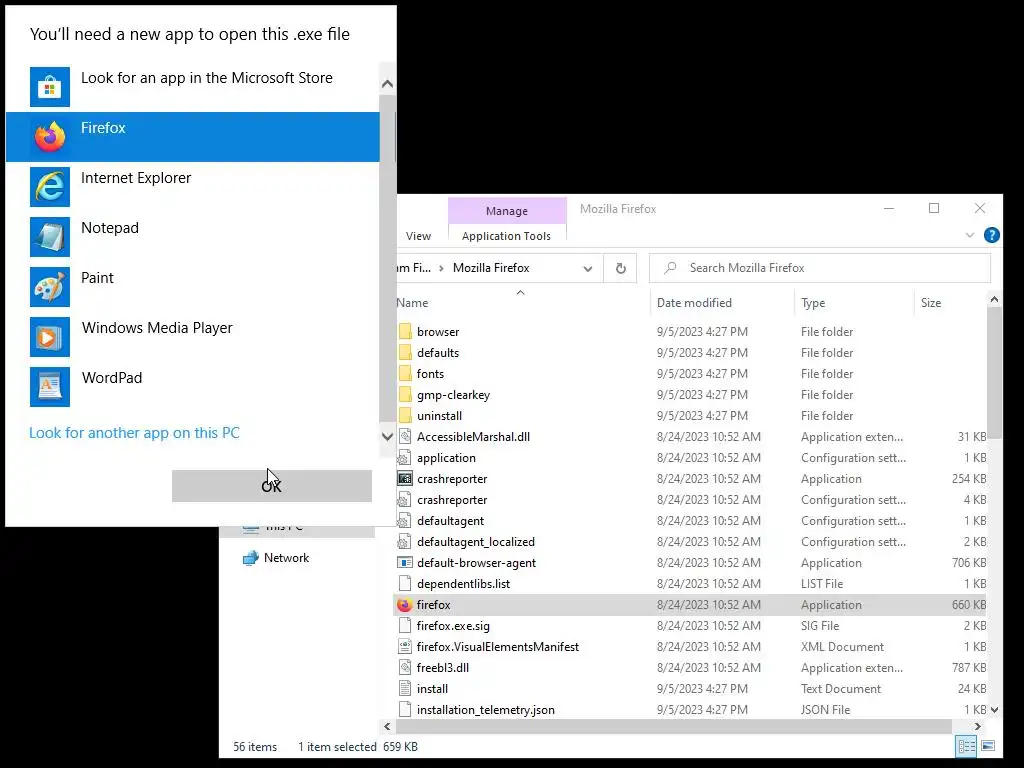Click the AccessibleMarshal.dll file icon
This screenshot has width=1024, height=768.
[405, 437]
